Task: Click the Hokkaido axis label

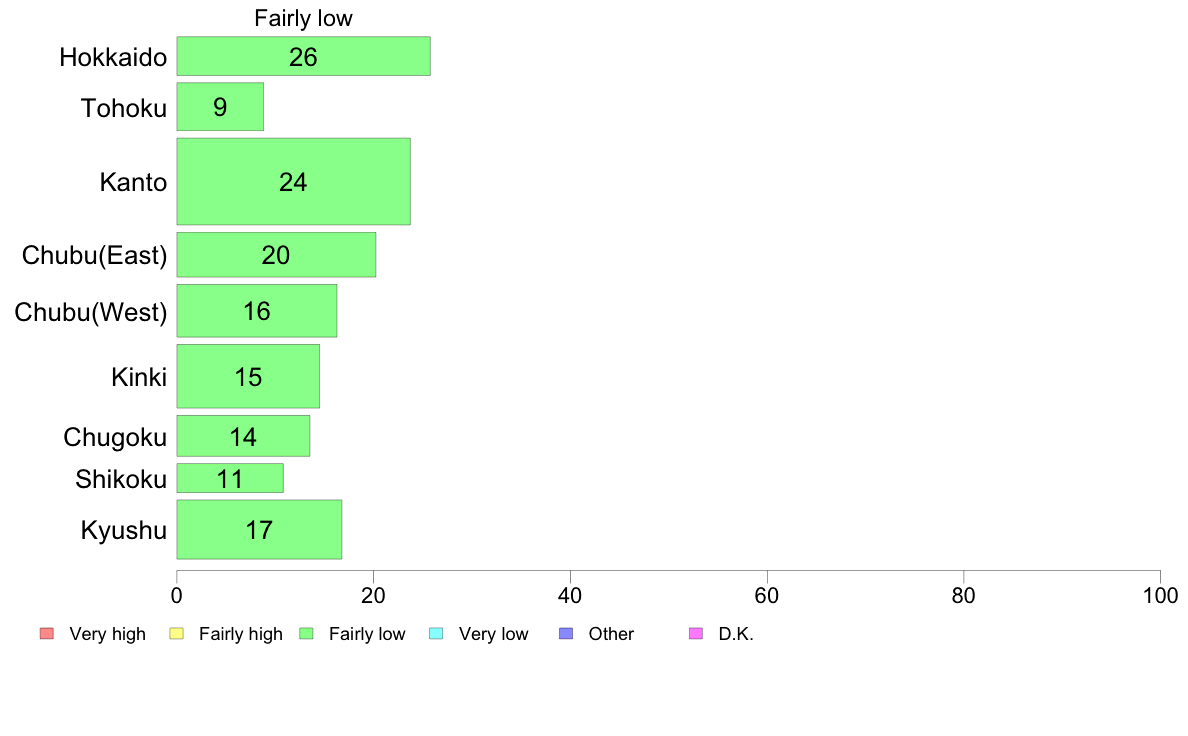Action: [113, 58]
